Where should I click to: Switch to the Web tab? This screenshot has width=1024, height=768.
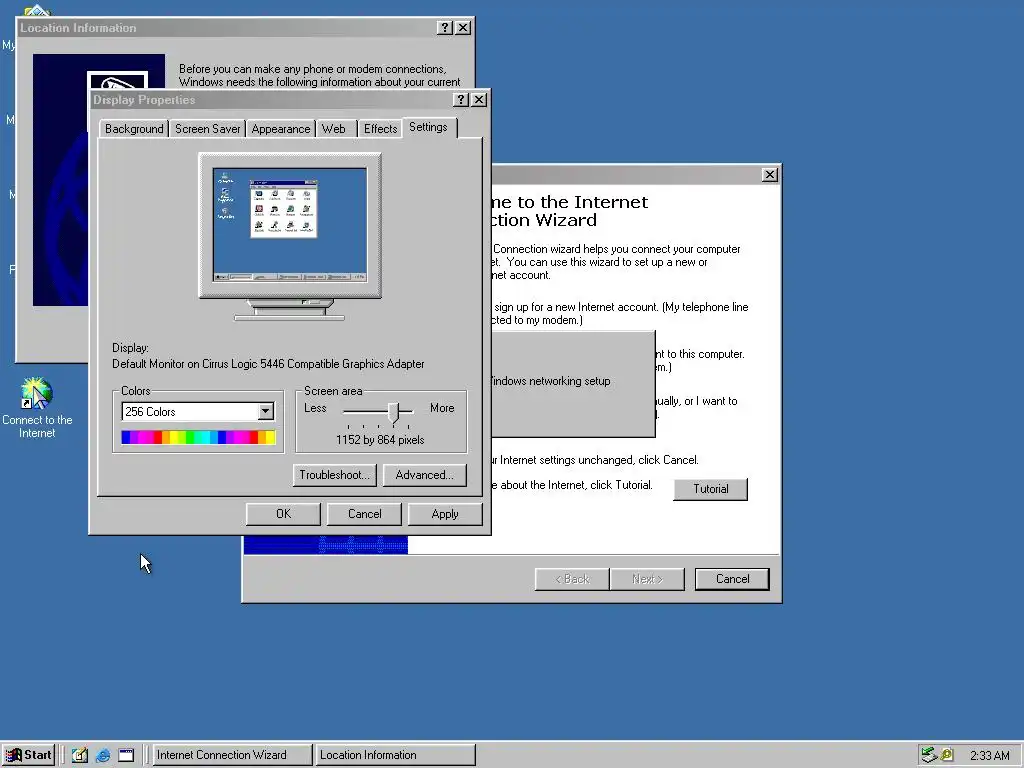pos(334,129)
